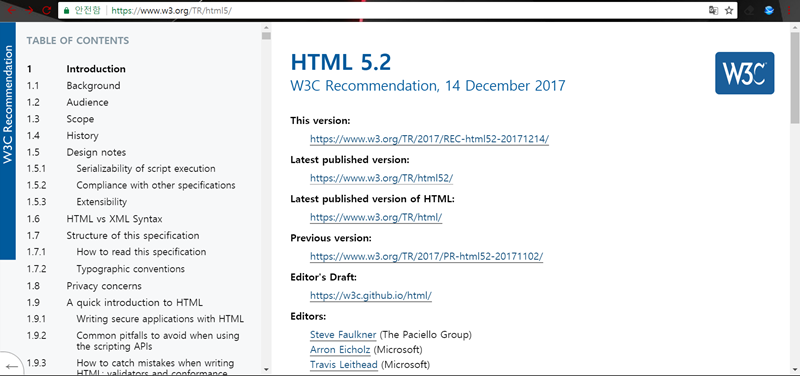
Task: Open Writing secure applications with HTML
Action: [x=160, y=319]
